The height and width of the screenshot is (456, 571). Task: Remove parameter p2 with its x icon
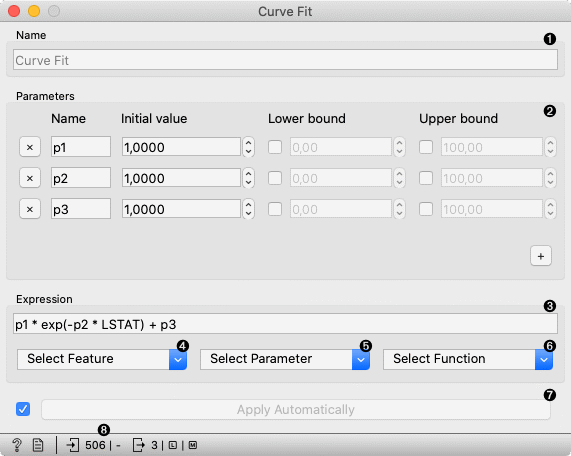pos(30,178)
